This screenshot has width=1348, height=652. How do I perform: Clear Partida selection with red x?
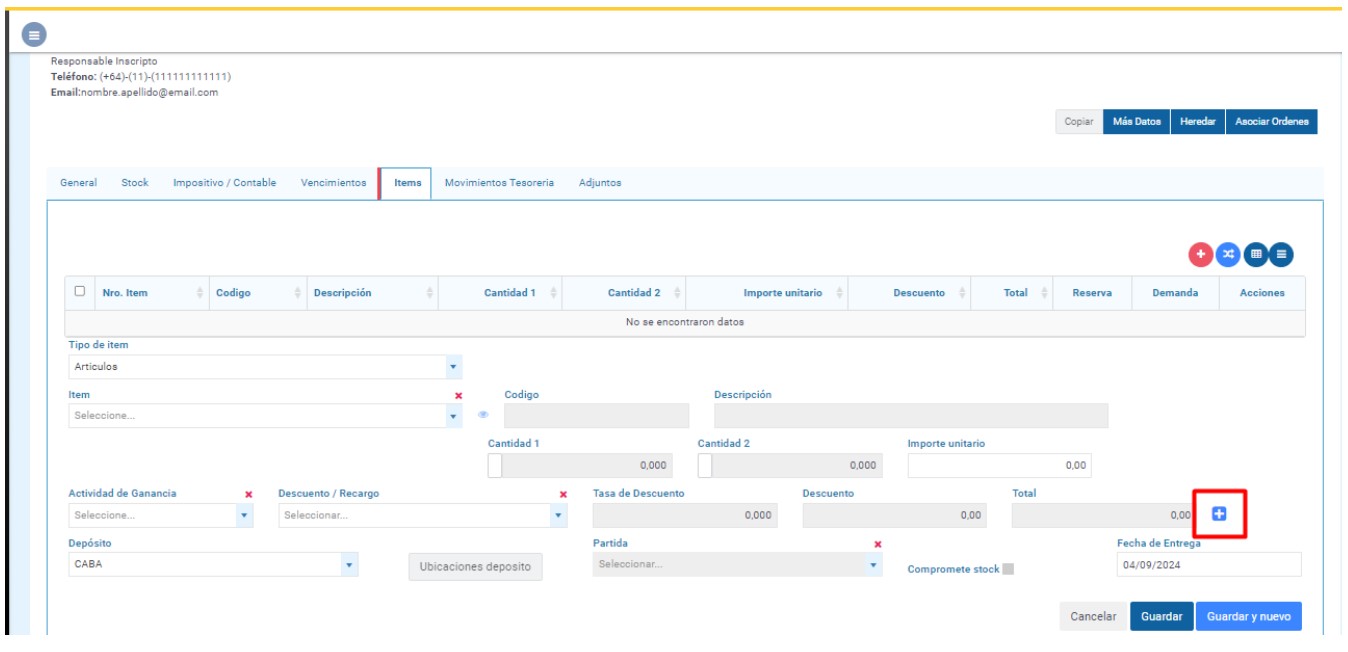pyautogui.click(x=878, y=544)
